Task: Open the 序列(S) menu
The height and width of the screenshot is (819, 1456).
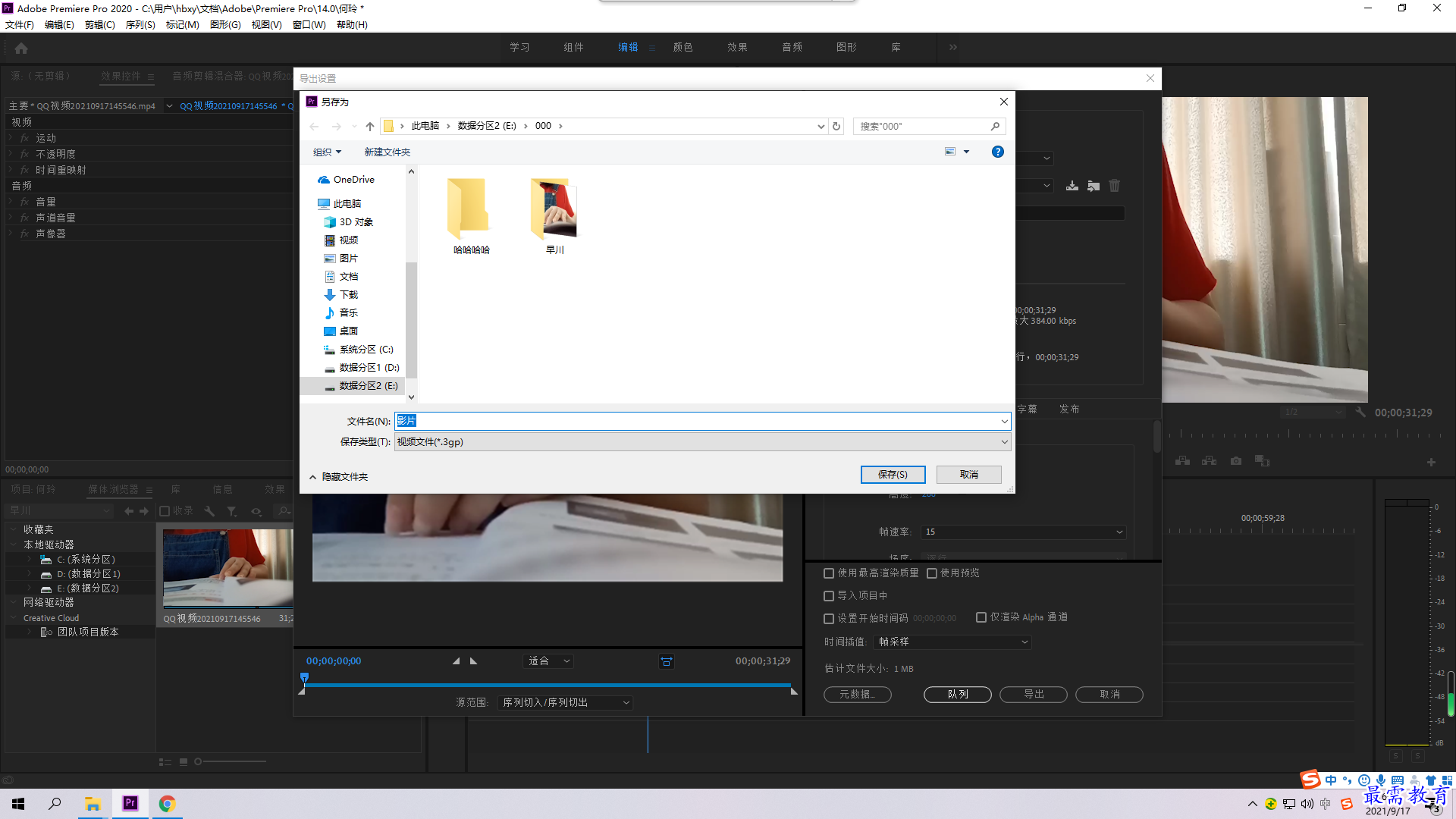Action: click(140, 25)
